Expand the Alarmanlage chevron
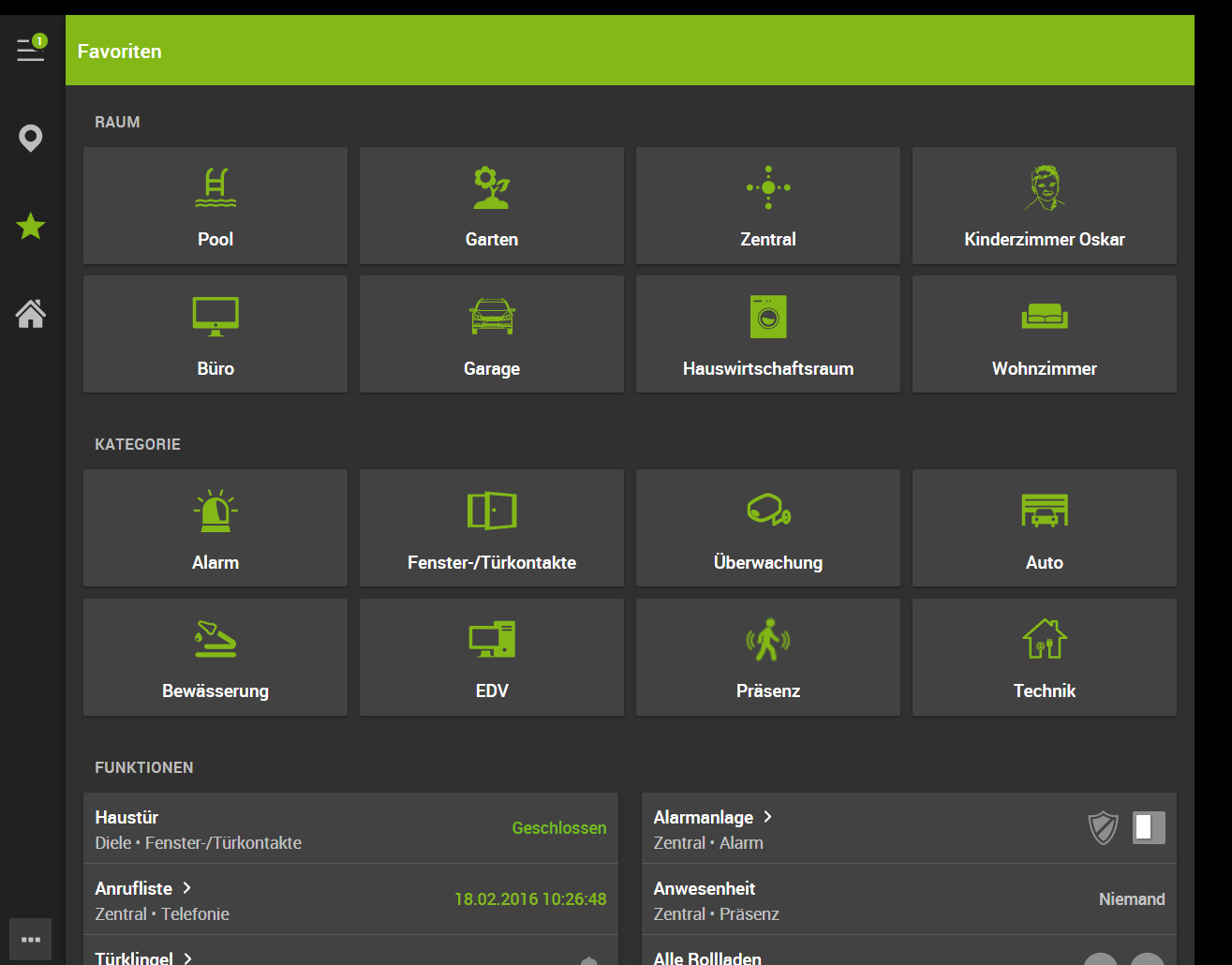The image size is (1232, 965). pos(768,817)
